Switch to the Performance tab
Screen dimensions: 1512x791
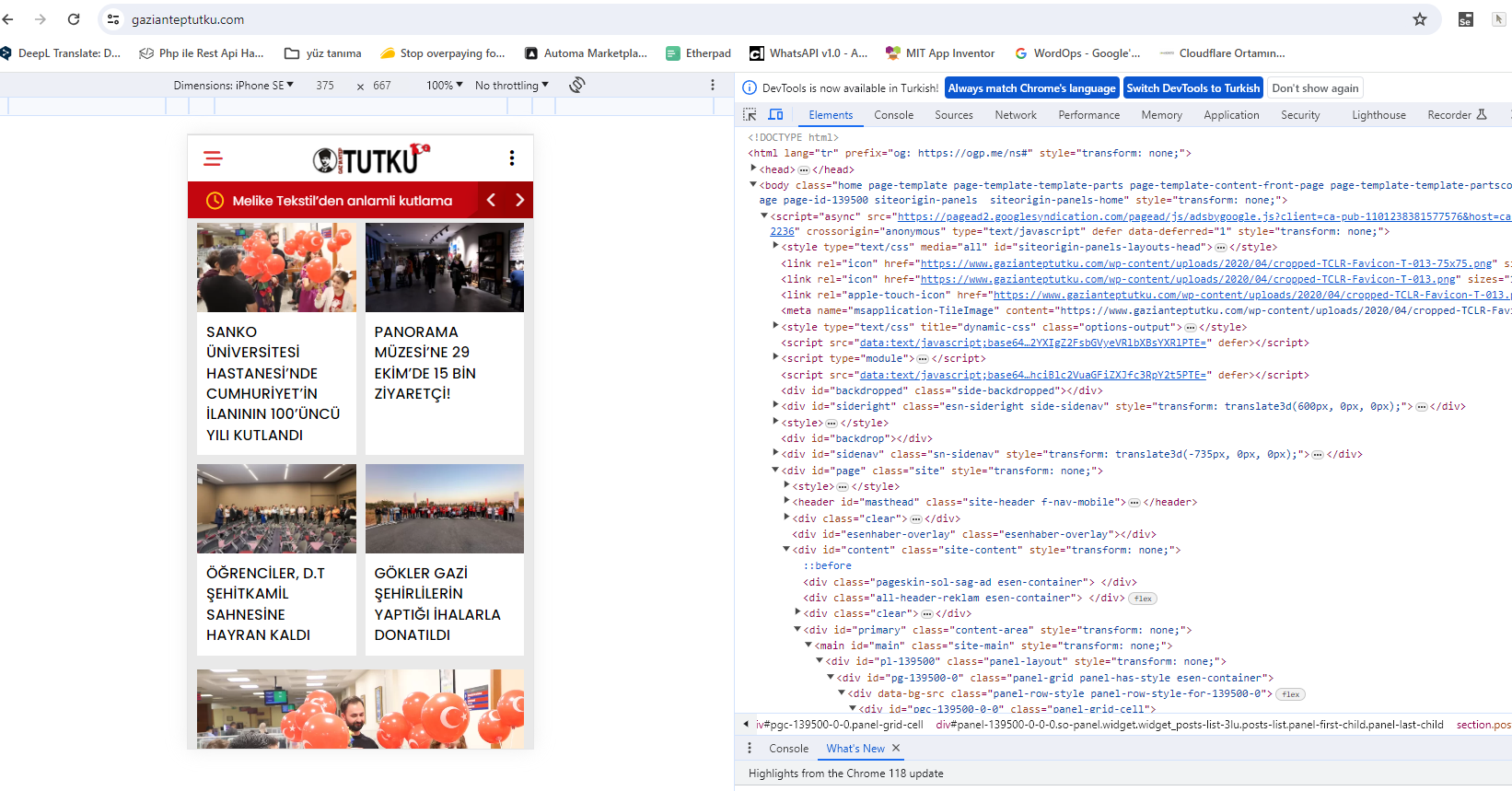pos(1089,115)
